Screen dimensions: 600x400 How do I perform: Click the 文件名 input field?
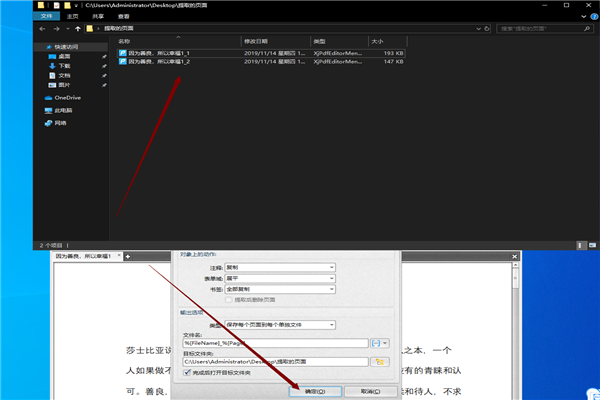point(276,343)
